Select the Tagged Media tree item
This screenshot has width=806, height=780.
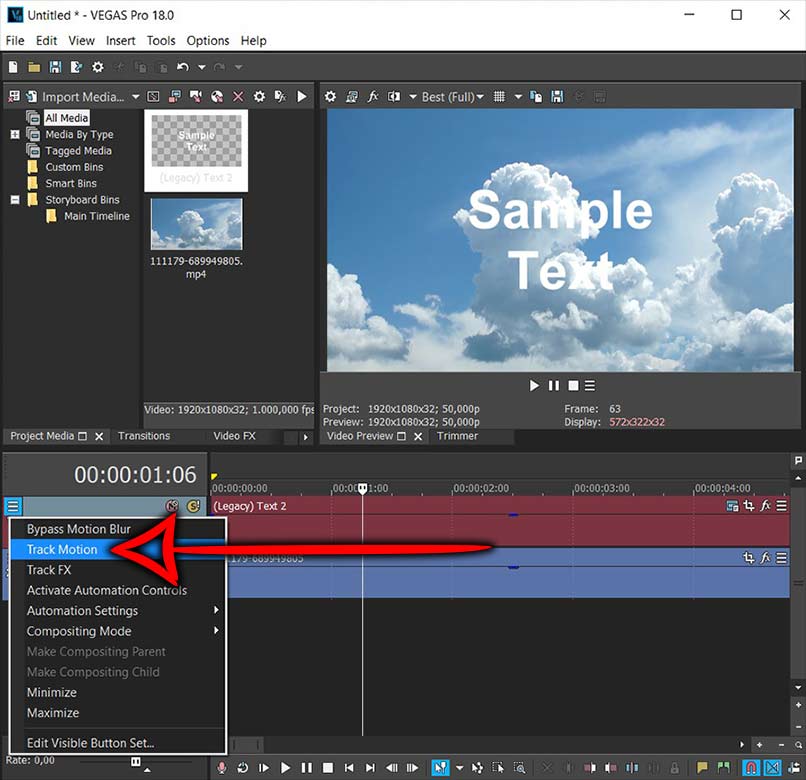78,151
